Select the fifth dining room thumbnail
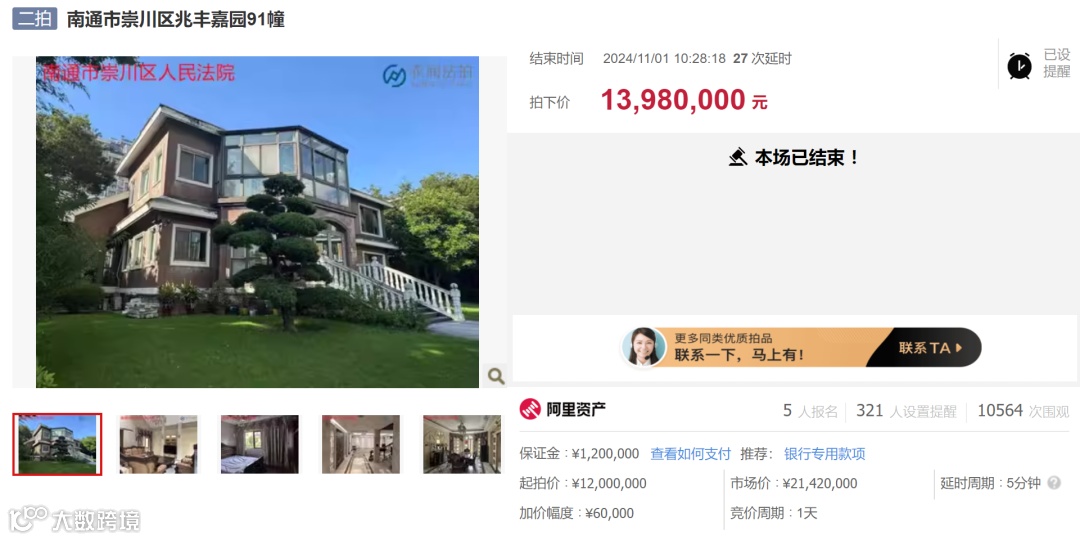1080x540 pixels. (462, 444)
